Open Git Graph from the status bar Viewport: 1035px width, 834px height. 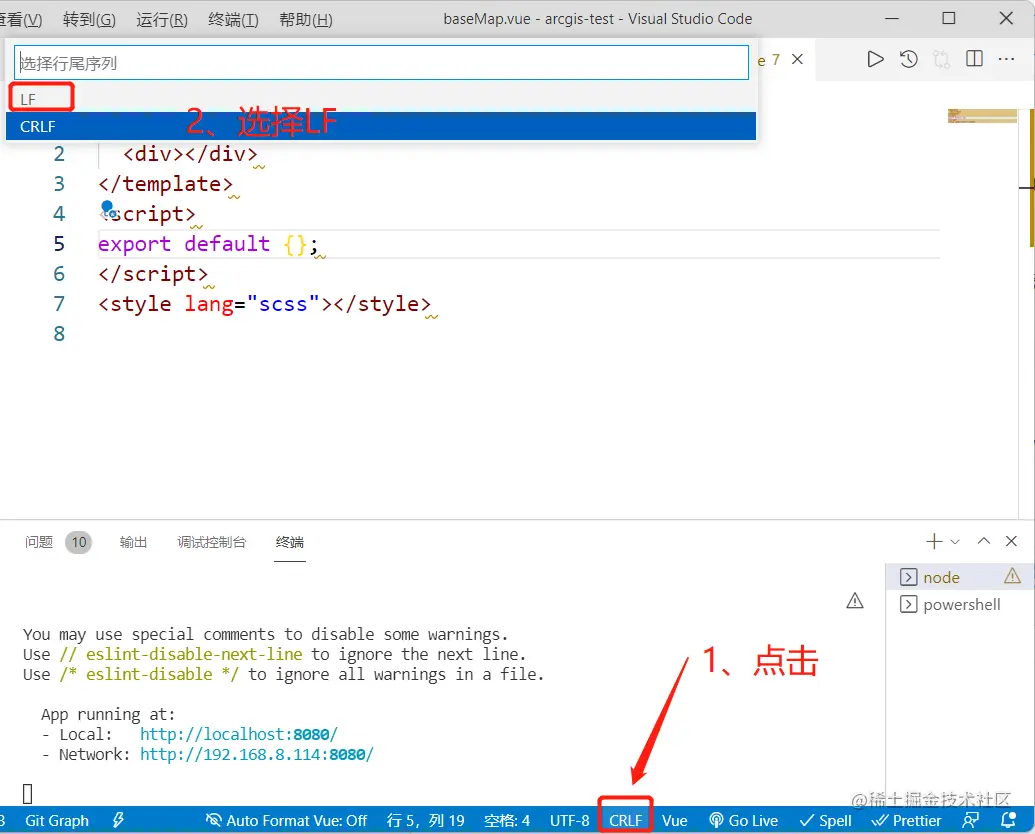click(57, 820)
